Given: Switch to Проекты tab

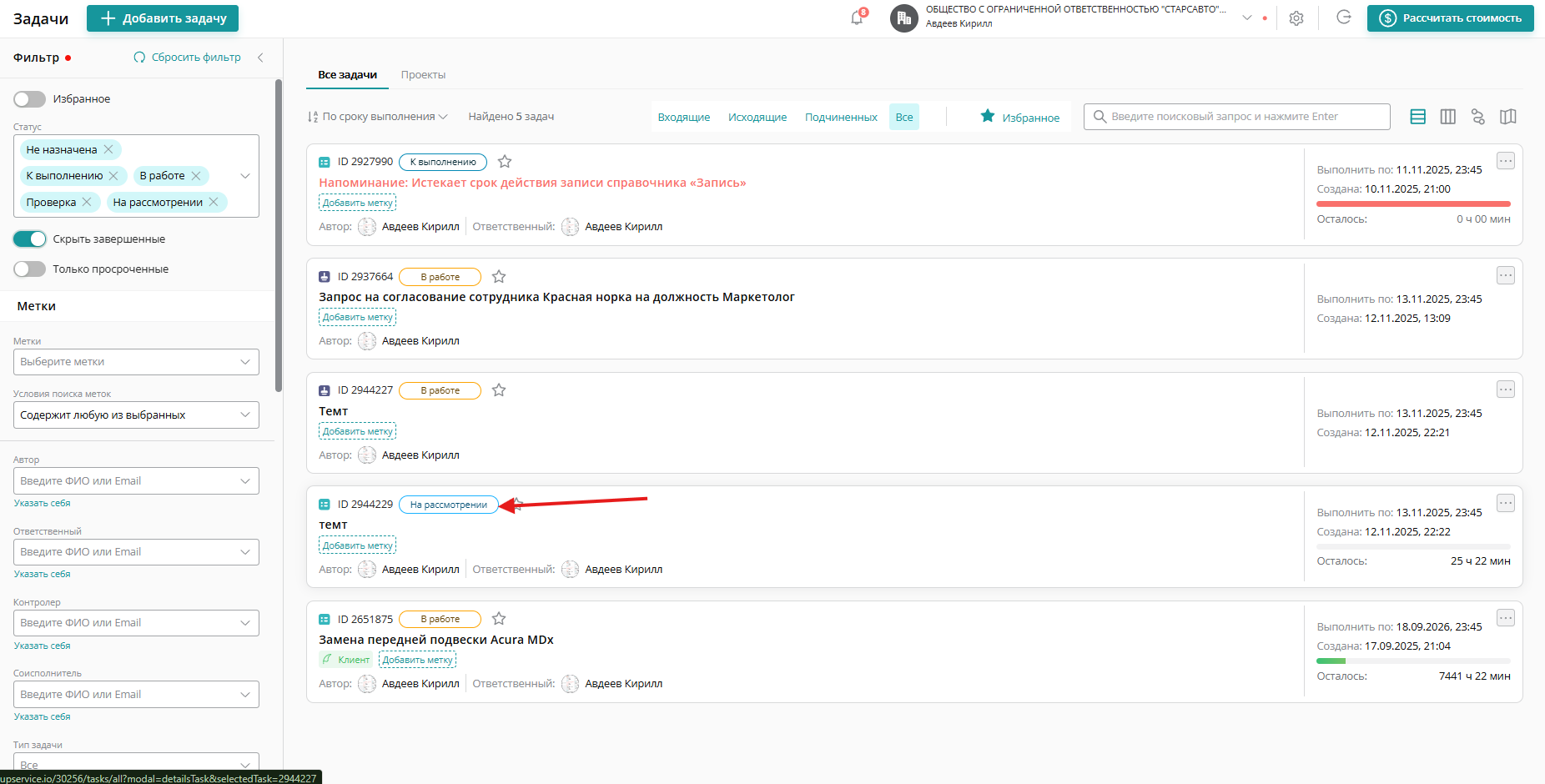Looking at the screenshot, I should [423, 75].
